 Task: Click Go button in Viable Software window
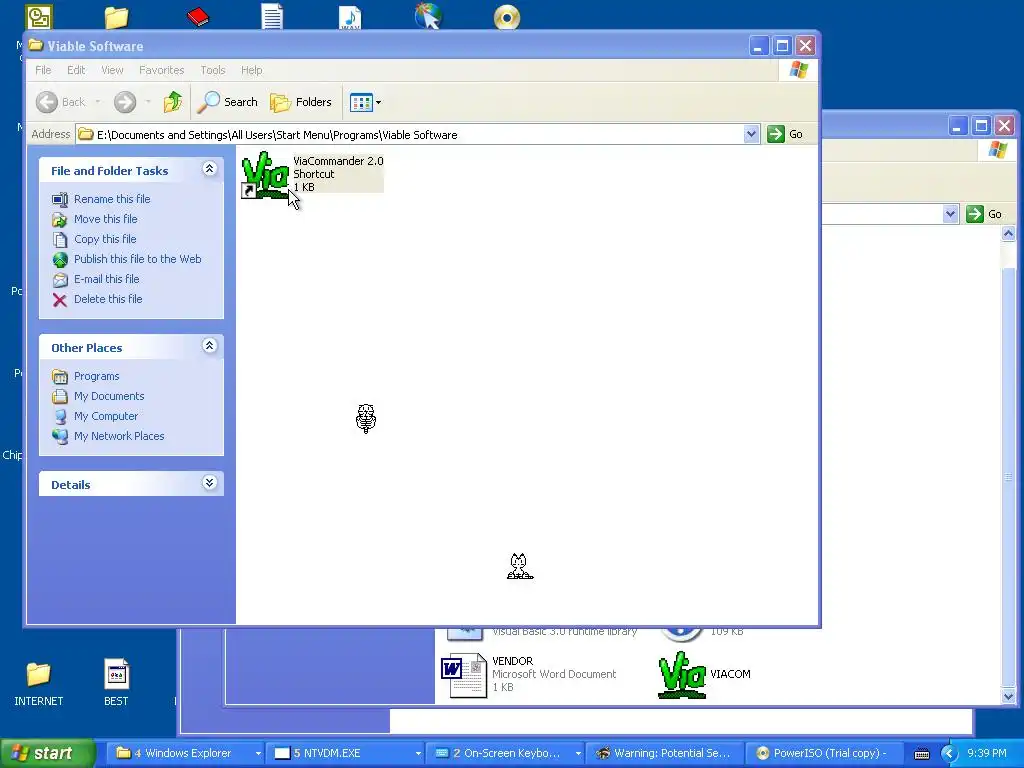[786, 134]
